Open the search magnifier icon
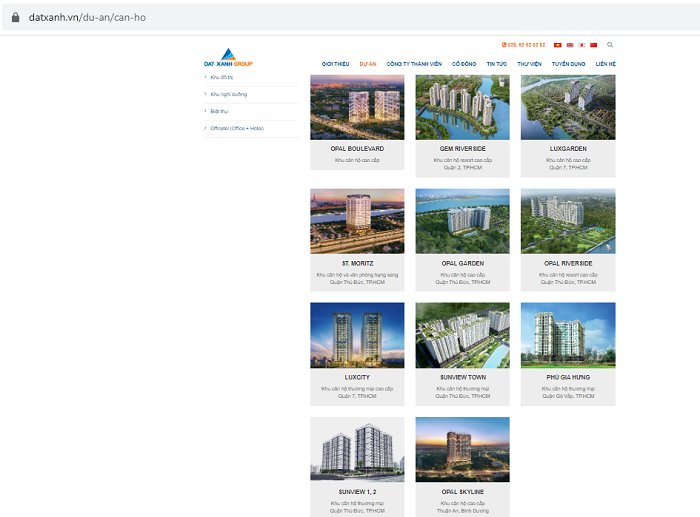The height and width of the screenshot is (517, 700). [610, 45]
